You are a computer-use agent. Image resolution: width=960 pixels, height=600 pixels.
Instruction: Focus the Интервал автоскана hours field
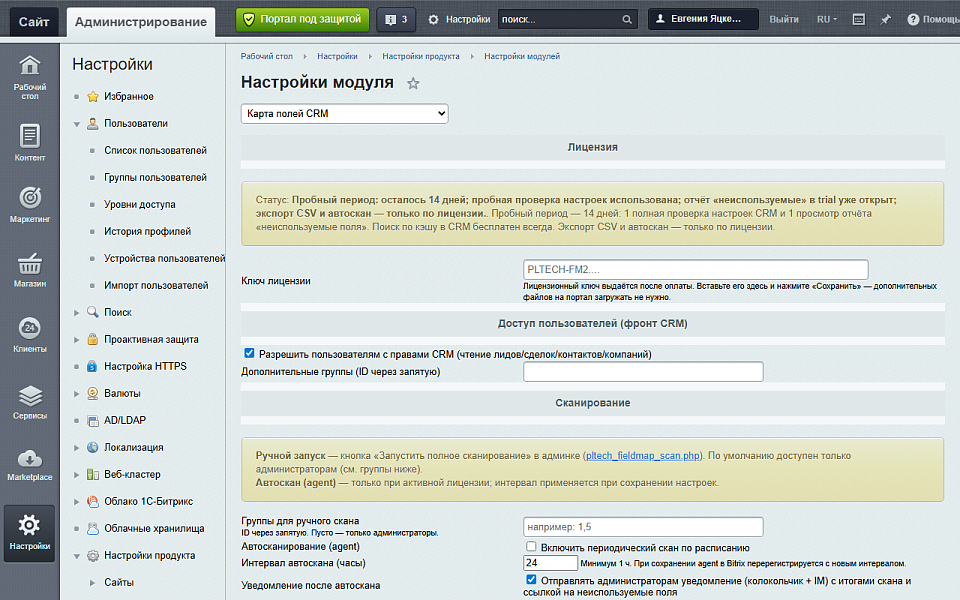(550, 563)
